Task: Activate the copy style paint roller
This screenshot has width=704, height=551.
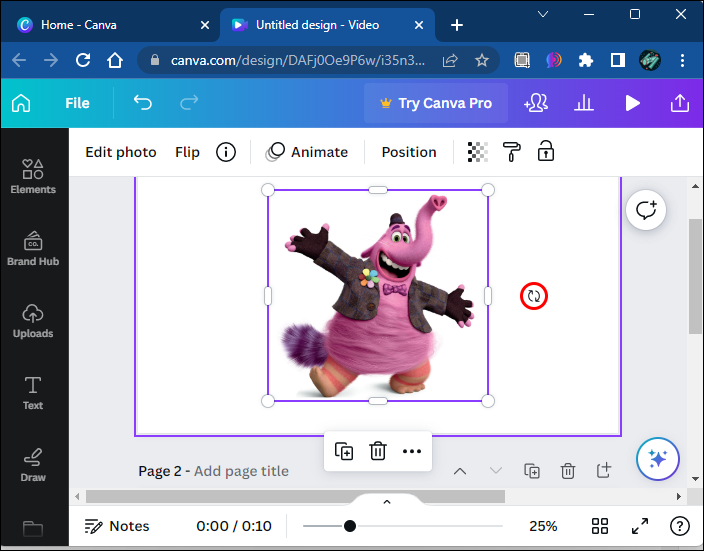Action: 511,152
